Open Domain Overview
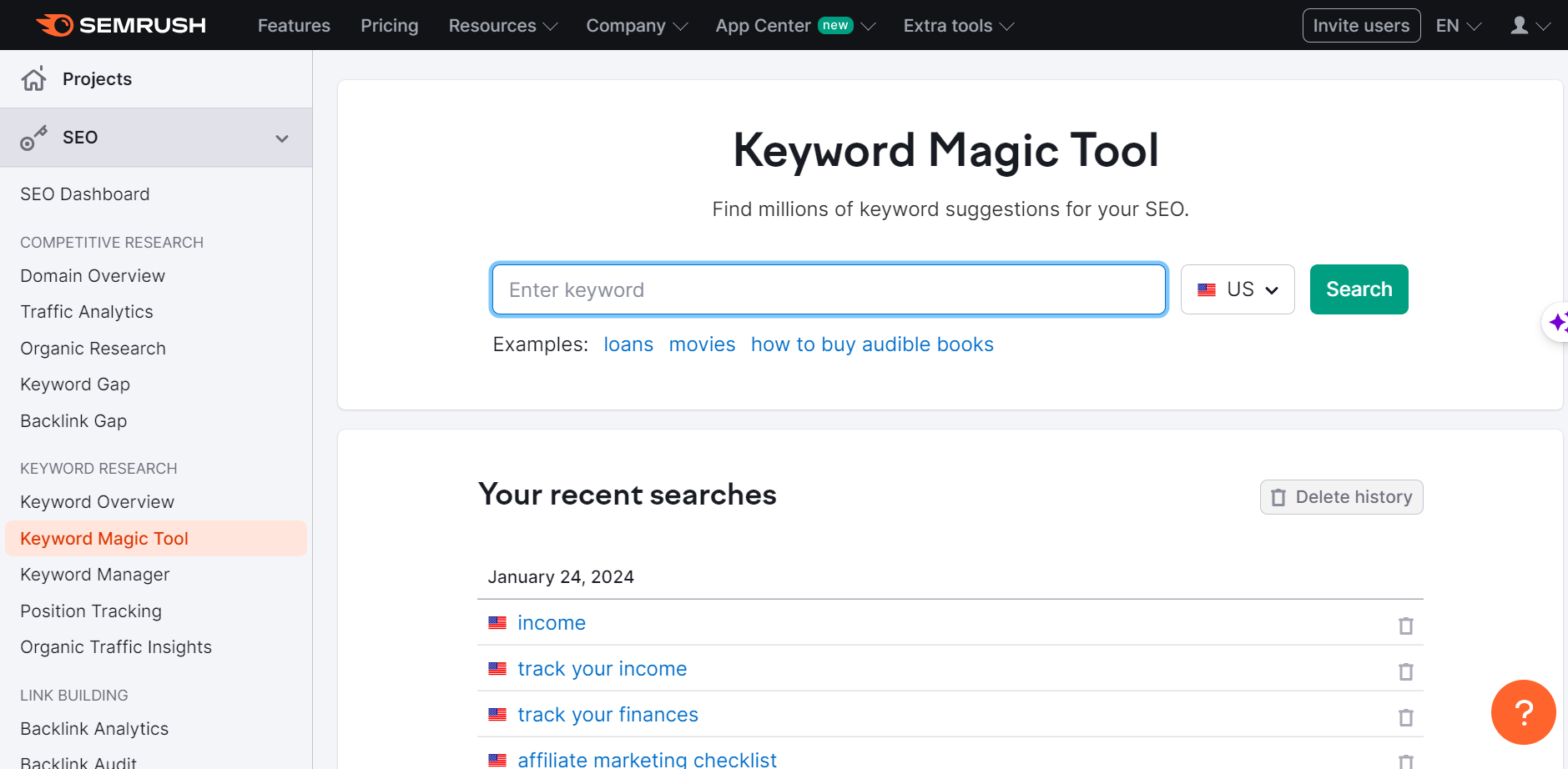Screen dimensions: 1568x769 (x=93, y=276)
